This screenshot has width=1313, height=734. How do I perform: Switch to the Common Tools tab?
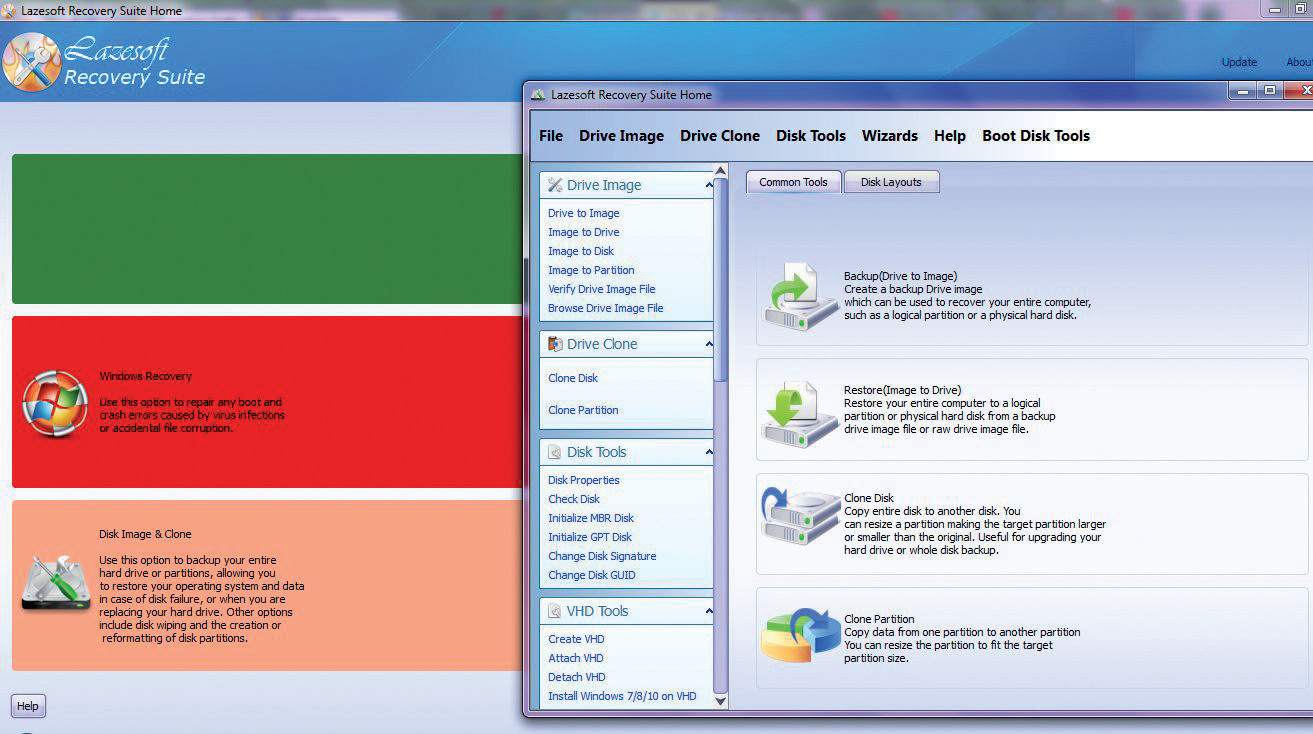click(x=793, y=182)
